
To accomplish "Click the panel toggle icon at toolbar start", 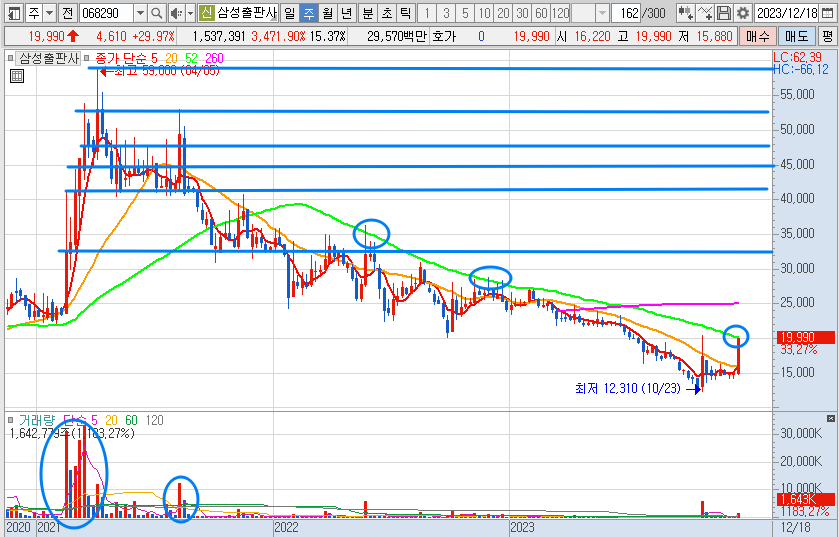I will pos(14,13).
